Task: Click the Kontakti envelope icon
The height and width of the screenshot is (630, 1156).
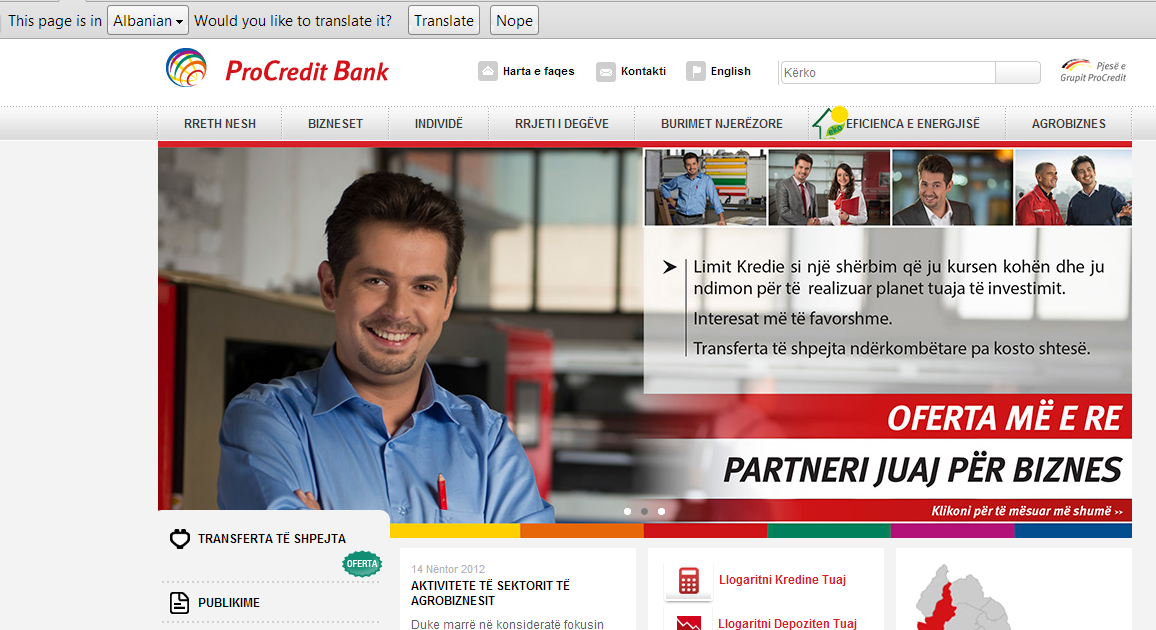Action: tap(606, 72)
